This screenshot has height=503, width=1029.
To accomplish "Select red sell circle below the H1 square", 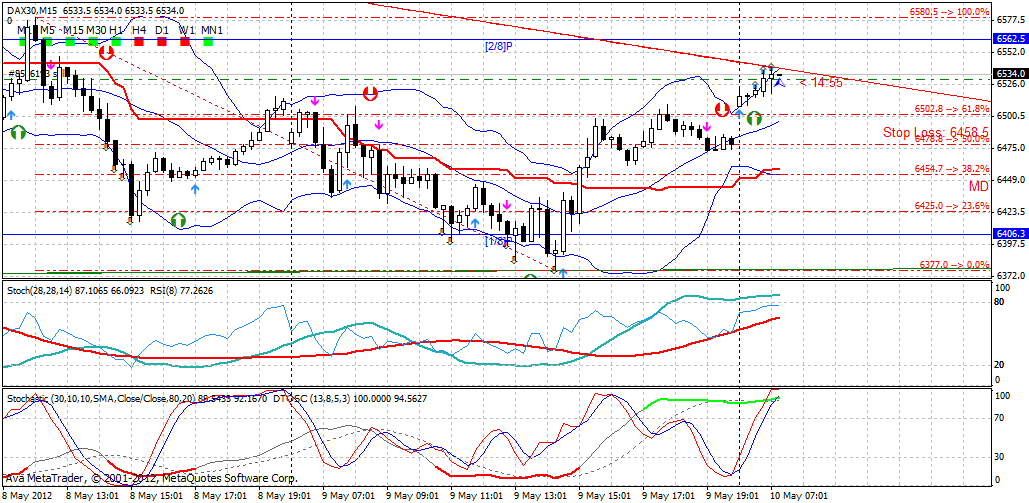I will [x=106, y=53].
